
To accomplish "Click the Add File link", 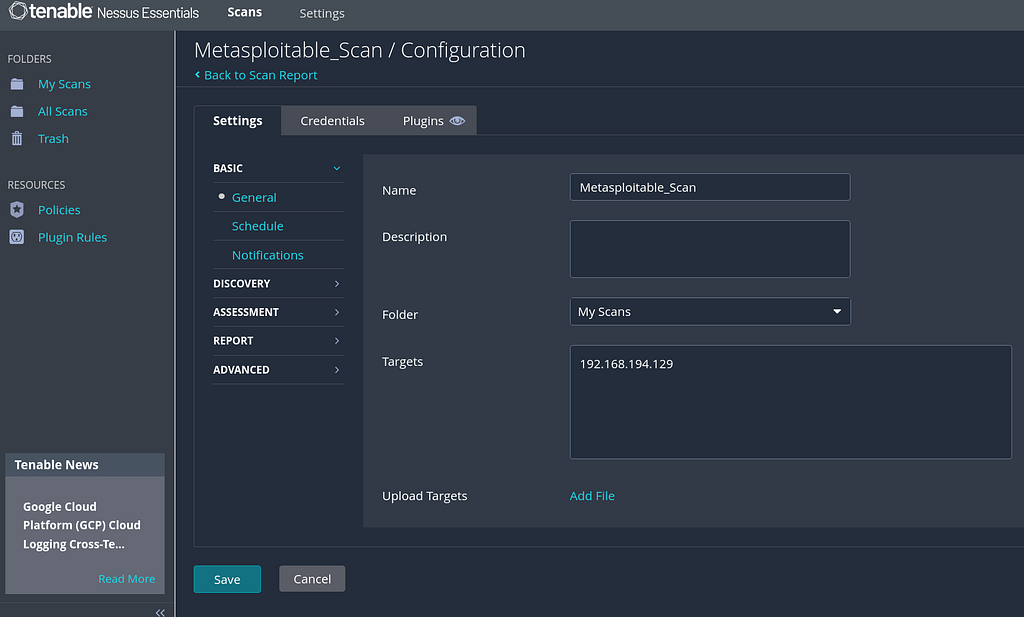I will pos(592,496).
